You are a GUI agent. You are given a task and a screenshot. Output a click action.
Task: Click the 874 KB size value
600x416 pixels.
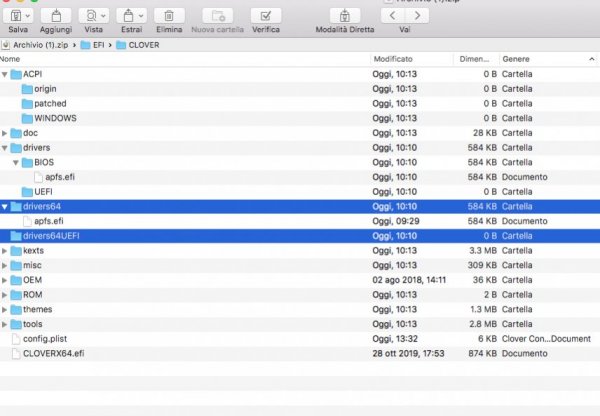483,354
